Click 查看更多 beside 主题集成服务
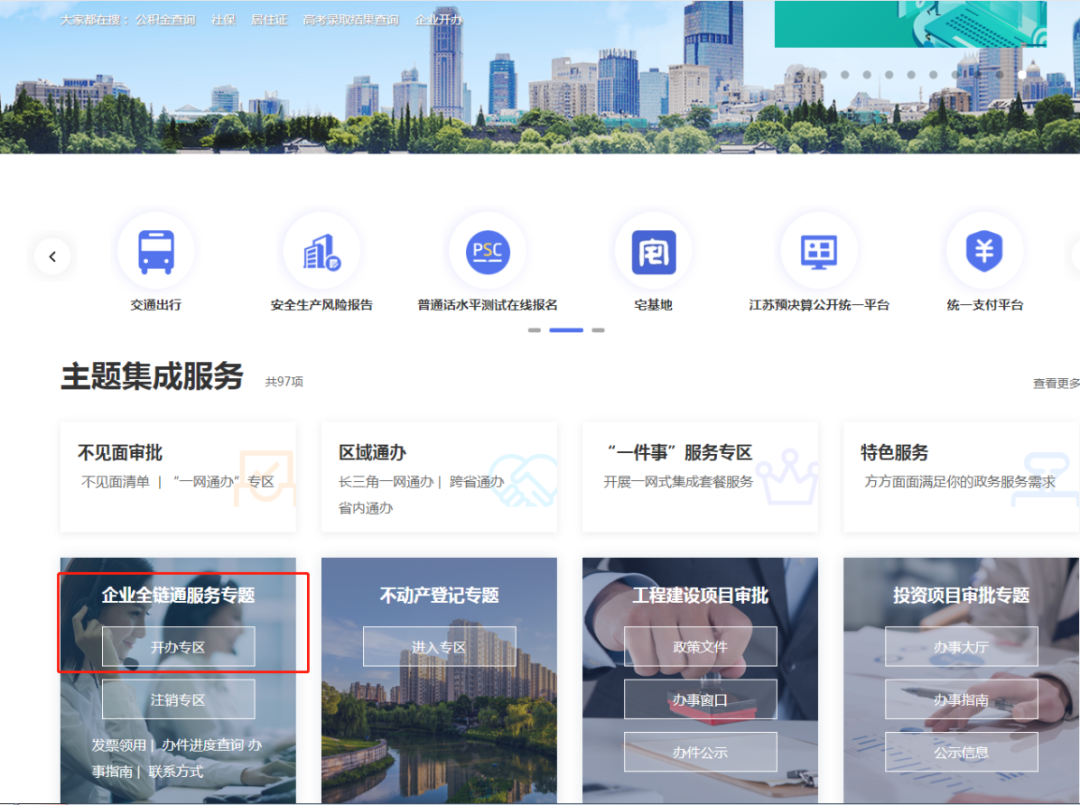1080x805 pixels. (x=1055, y=383)
